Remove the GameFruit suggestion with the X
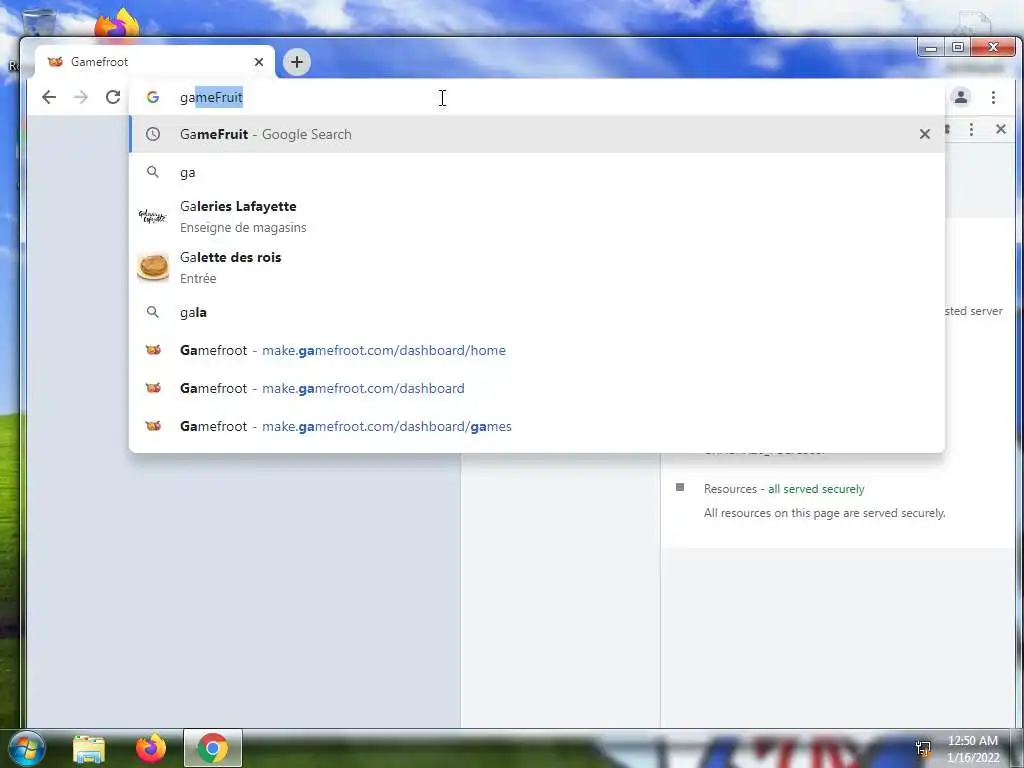This screenshot has width=1024, height=768. pyautogui.click(x=925, y=134)
